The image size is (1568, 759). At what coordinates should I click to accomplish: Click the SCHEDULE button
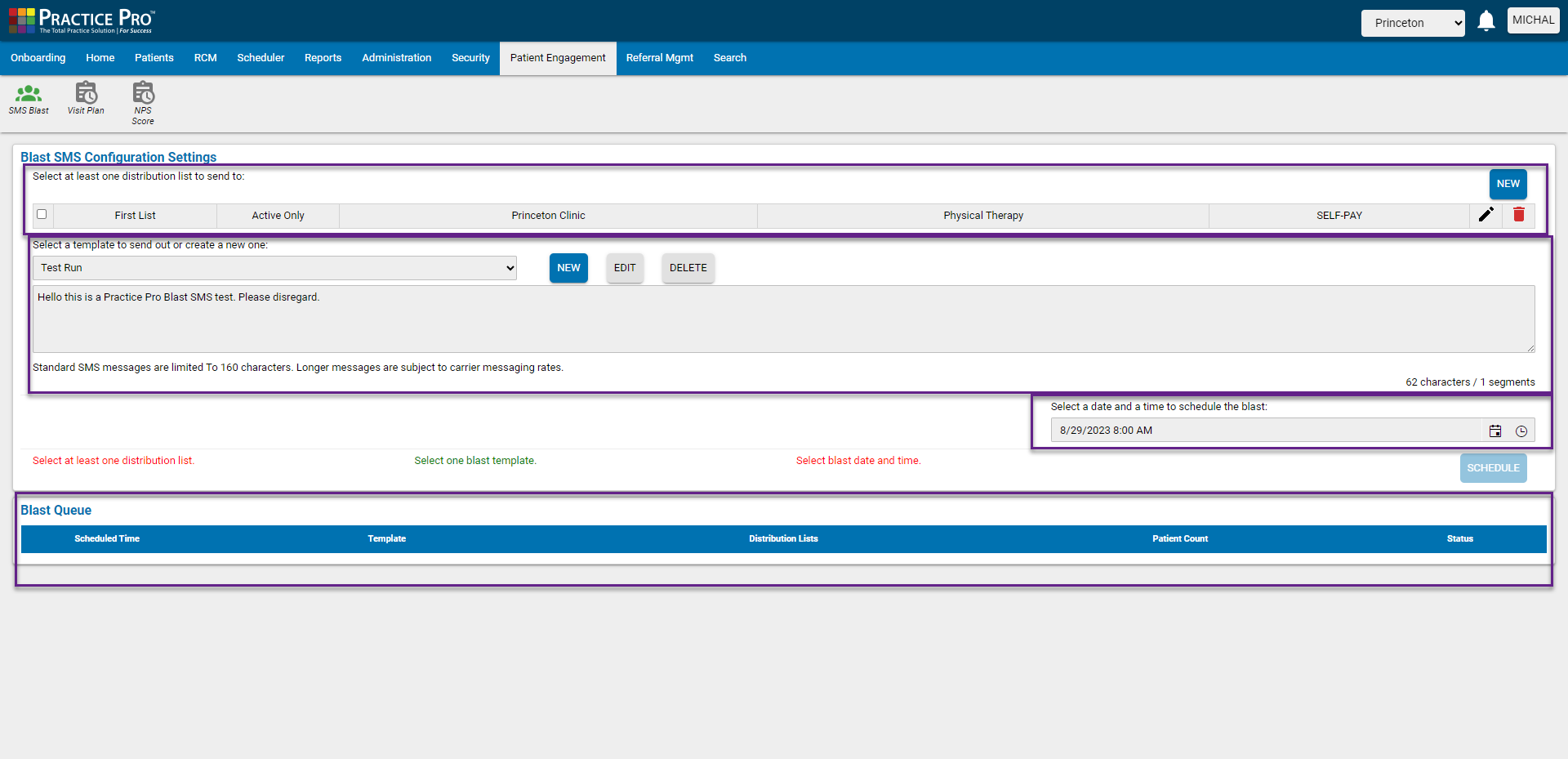(x=1493, y=467)
